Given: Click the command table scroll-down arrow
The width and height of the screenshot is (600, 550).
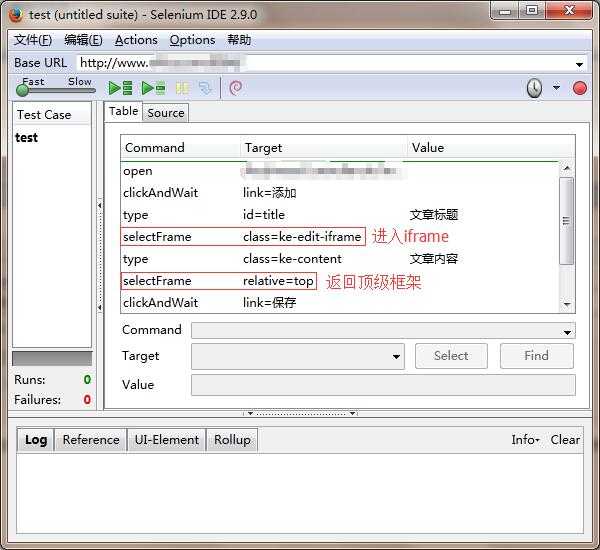Looking at the screenshot, I should tap(567, 305).
